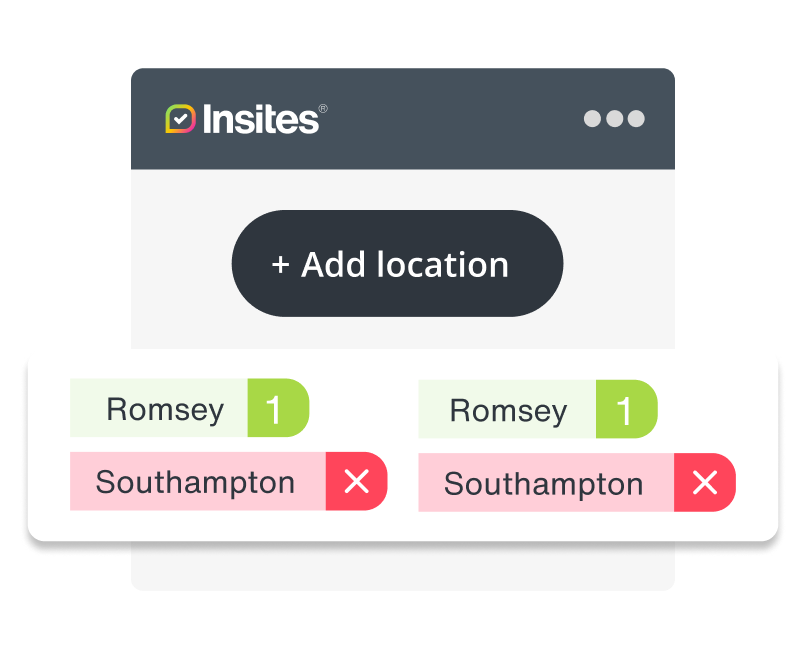
Task: Select the right column Southampton label
Action: (544, 484)
